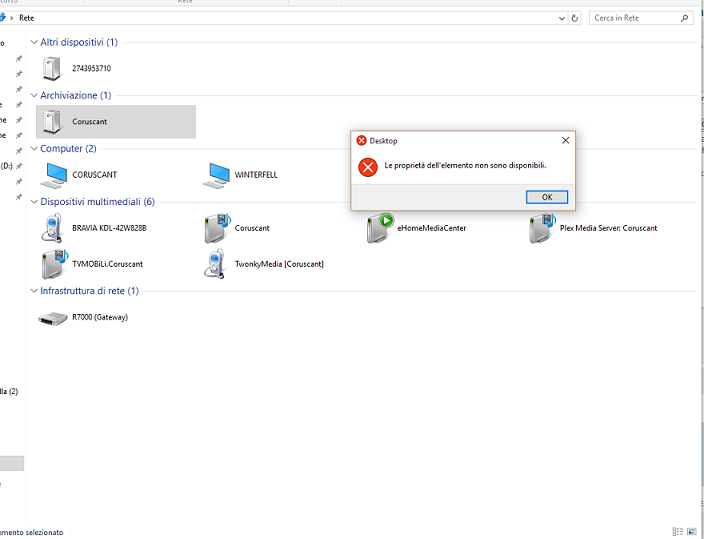
Task: Collapse the Dispositivi multimediali group
Action: pyautogui.click(x=34, y=202)
